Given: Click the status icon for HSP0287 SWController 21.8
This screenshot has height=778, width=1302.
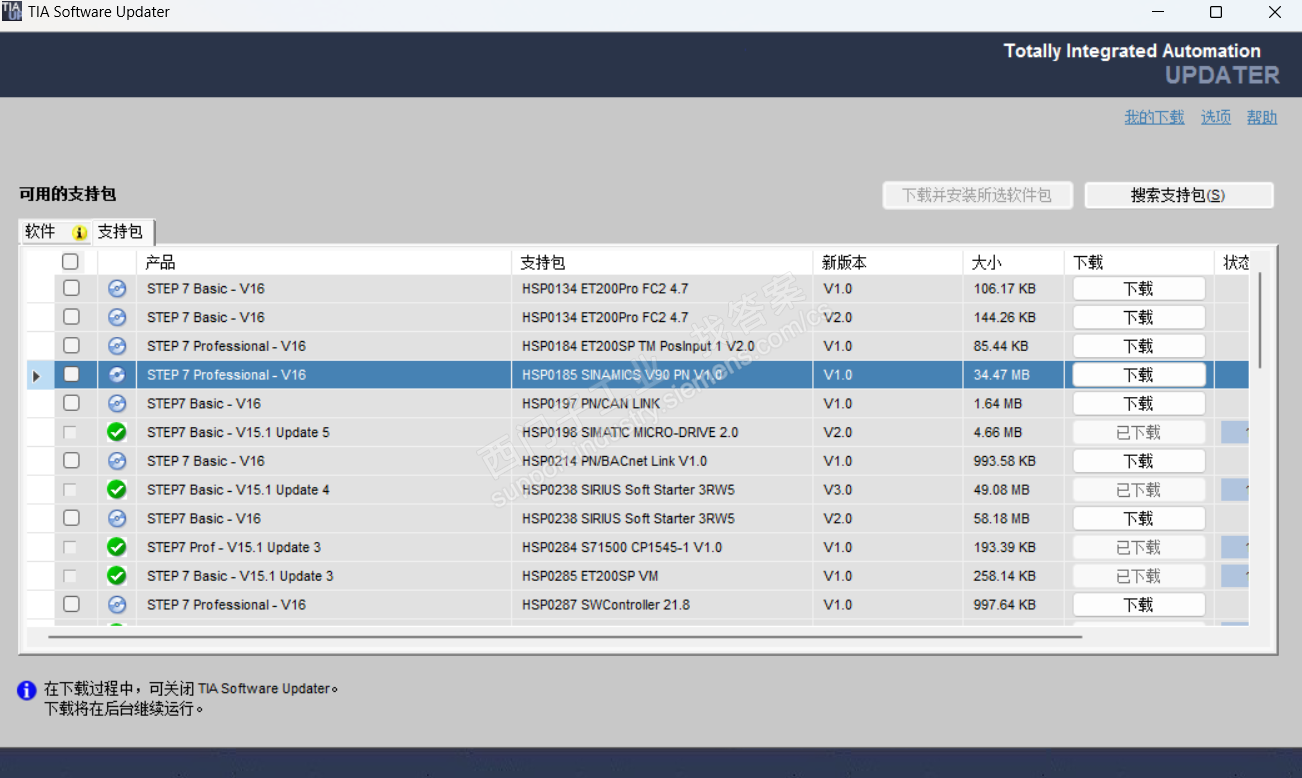Looking at the screenshot, I should point(117,605).
